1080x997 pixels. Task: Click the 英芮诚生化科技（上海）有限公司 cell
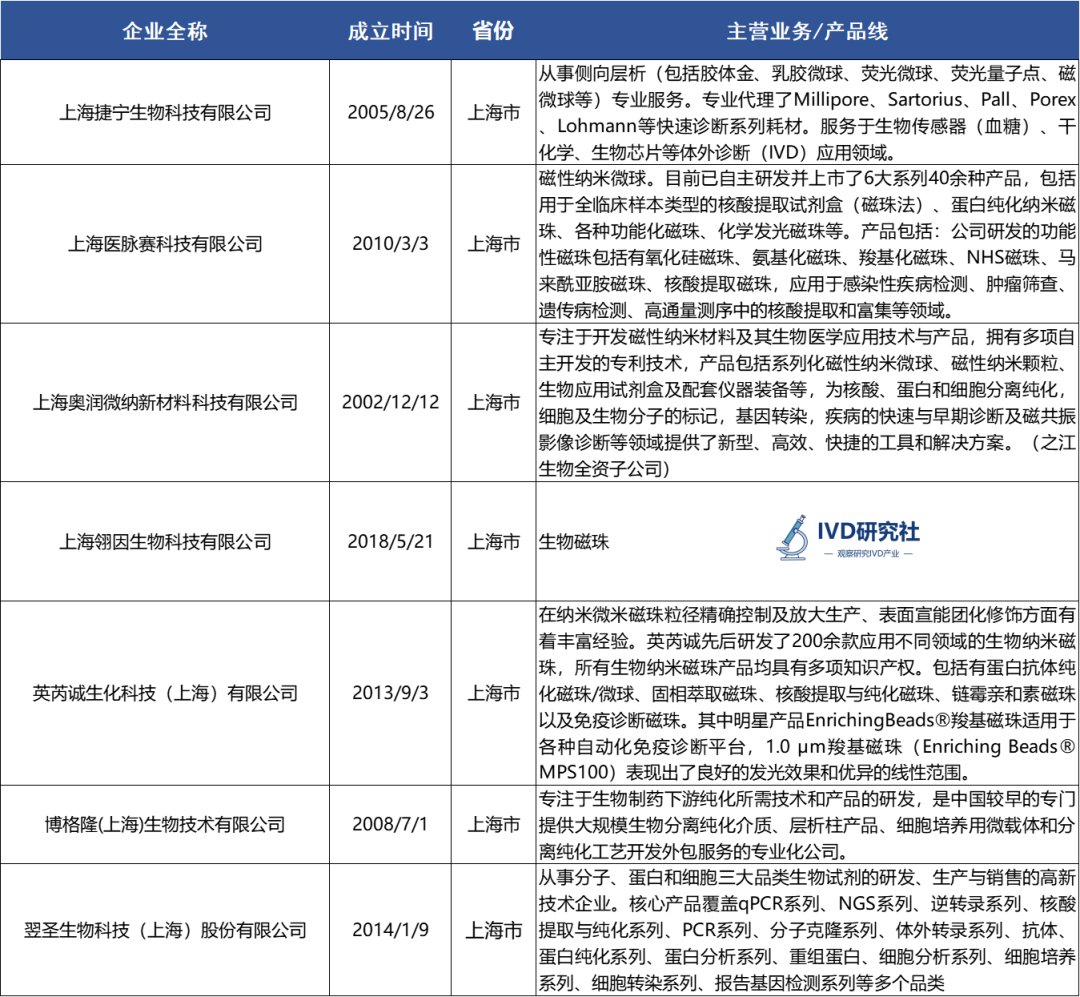pyautogui.click(x=165, y=693)
